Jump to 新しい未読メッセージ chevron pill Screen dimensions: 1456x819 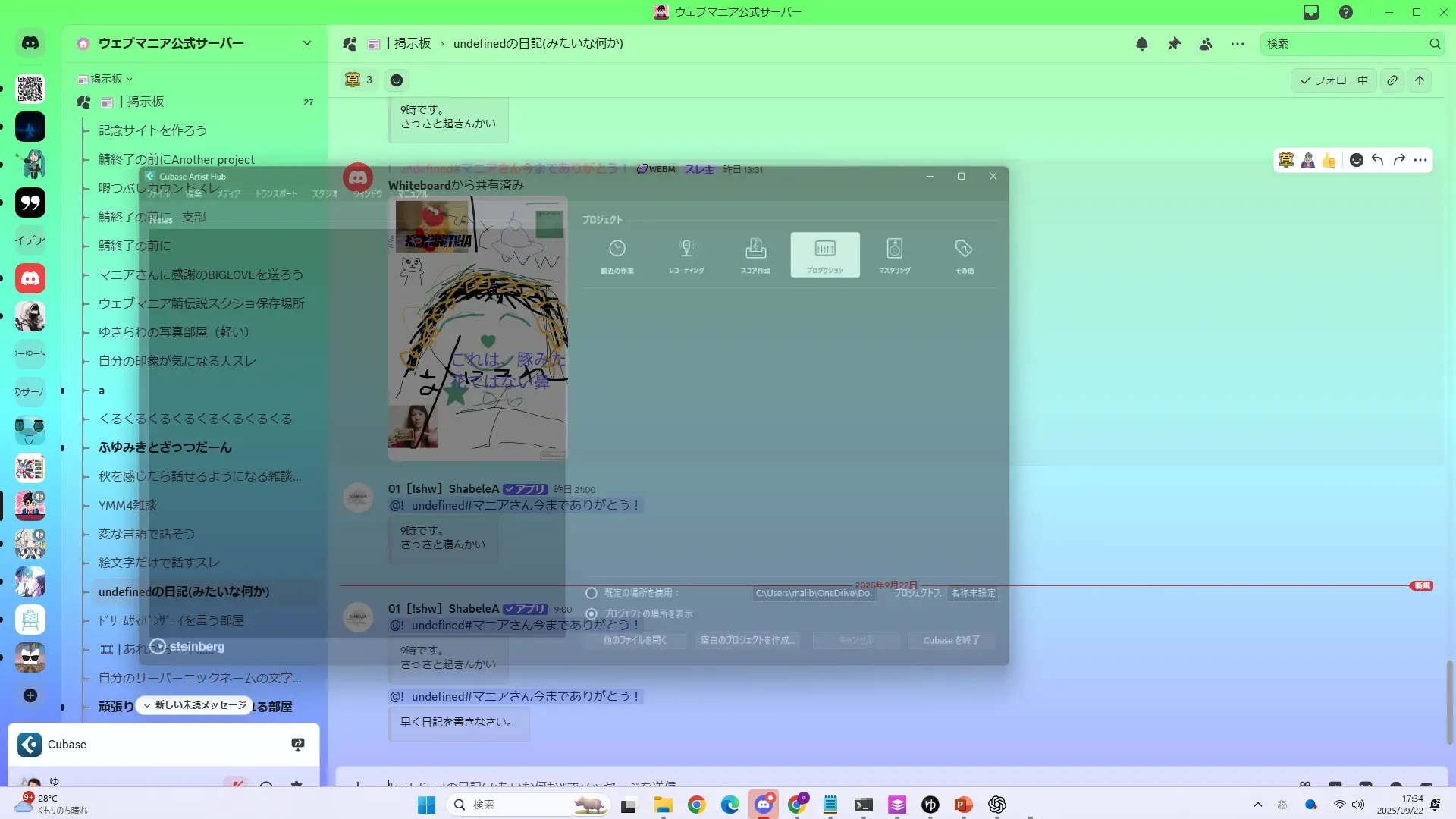(x=195, y=705)
